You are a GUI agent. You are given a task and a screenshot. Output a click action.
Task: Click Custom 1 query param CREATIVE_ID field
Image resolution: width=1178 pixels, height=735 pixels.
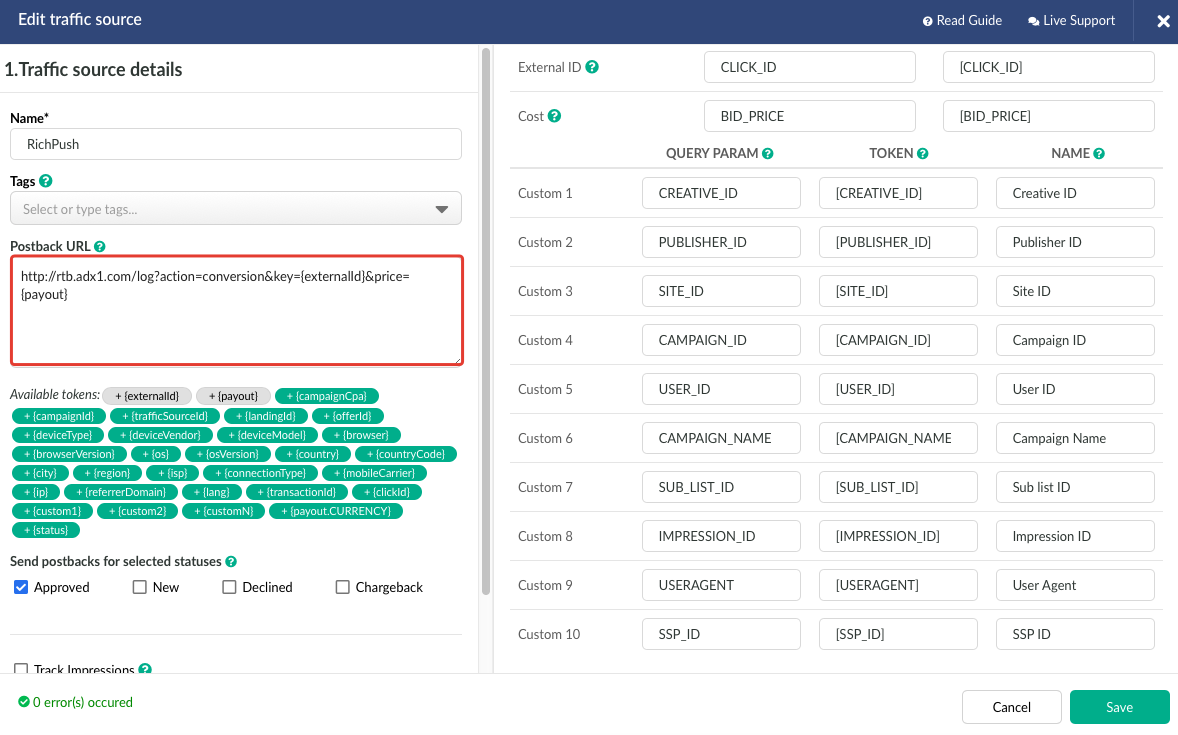click(x=721, y=193)
